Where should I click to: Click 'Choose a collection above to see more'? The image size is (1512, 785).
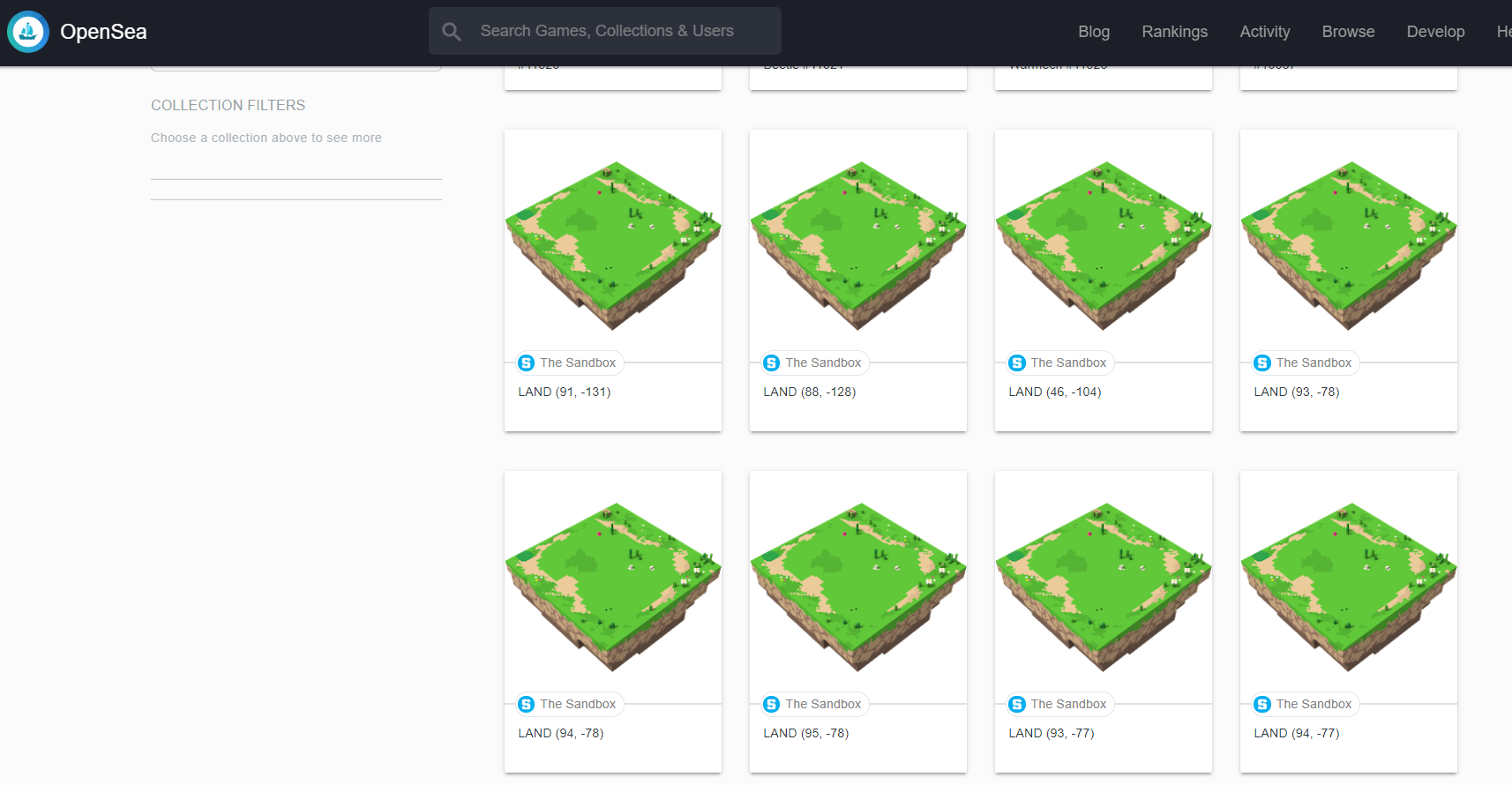click(266, 138)
